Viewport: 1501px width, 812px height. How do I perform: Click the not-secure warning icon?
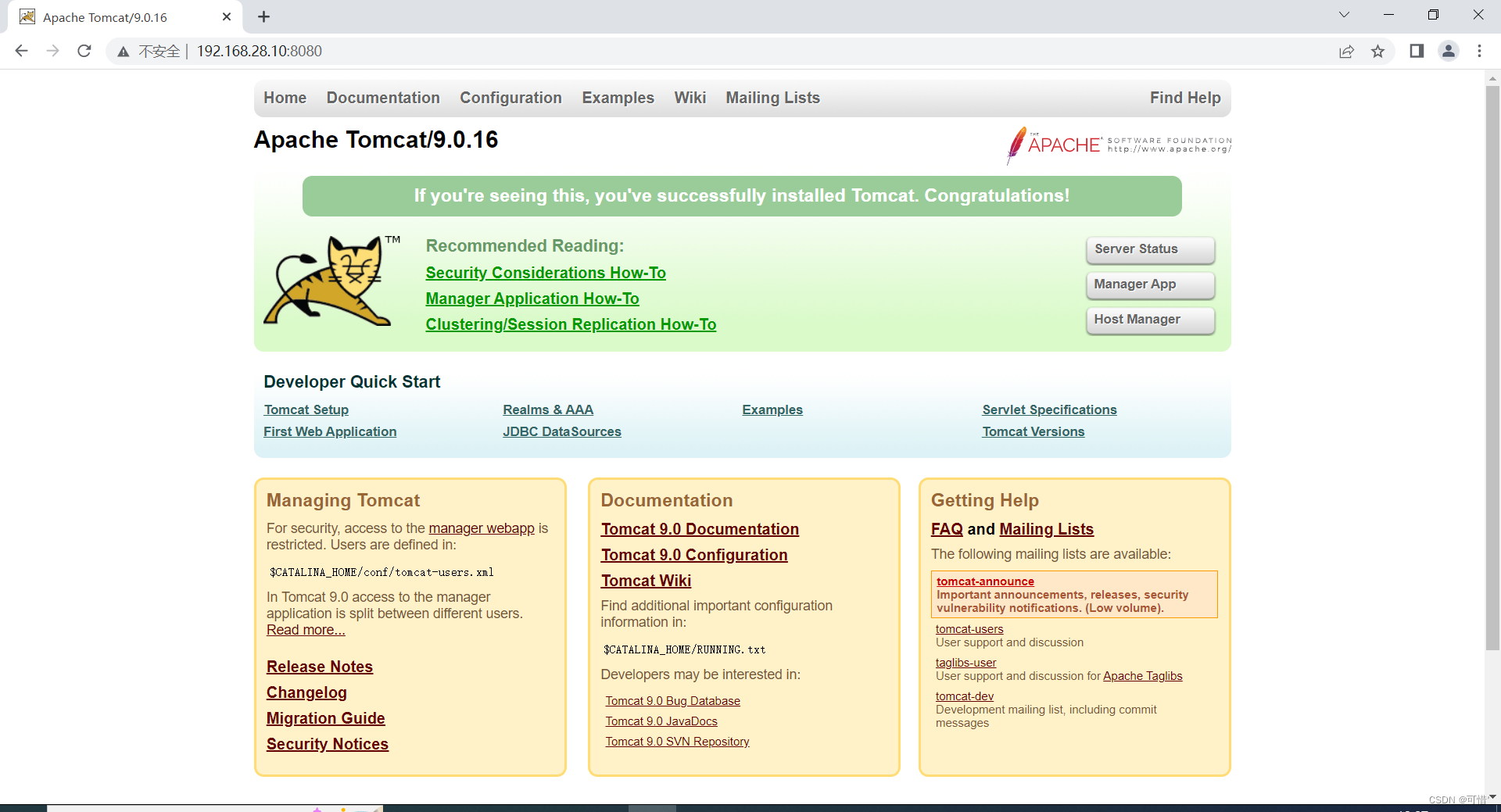pos(123,52)
